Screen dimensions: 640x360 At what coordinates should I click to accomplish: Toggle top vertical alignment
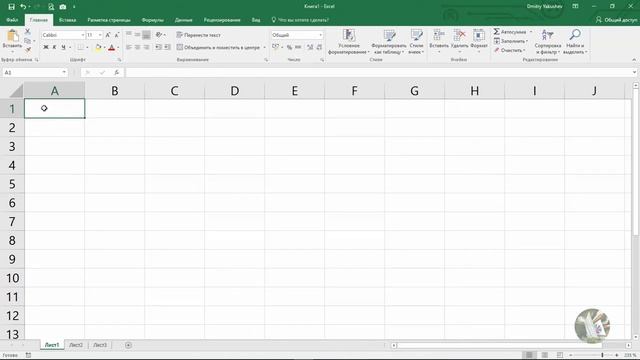coord(129,35)
